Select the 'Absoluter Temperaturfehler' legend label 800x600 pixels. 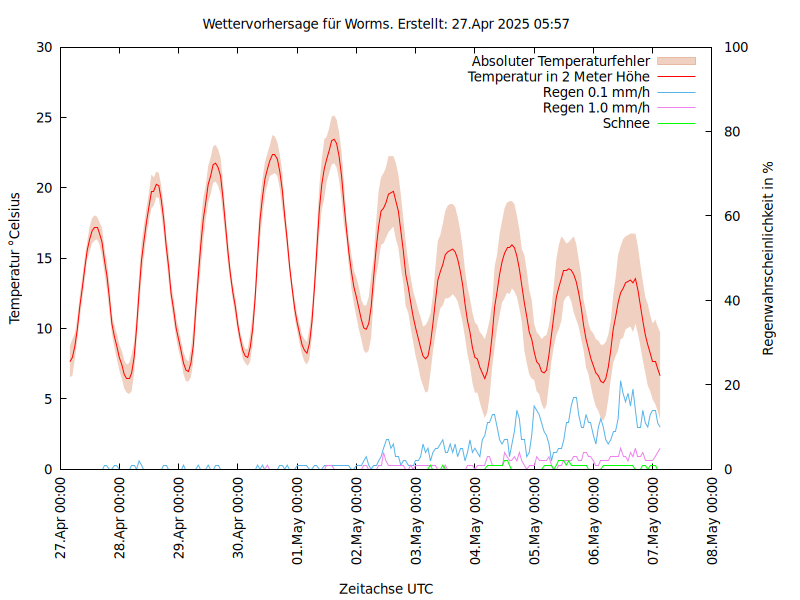tap(560, 61)
